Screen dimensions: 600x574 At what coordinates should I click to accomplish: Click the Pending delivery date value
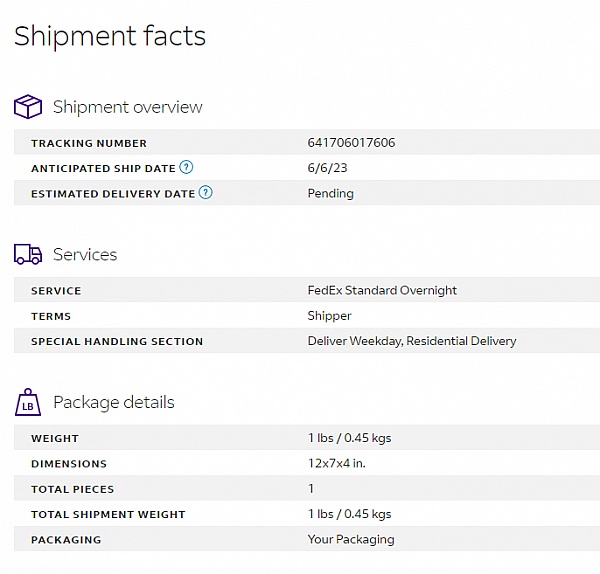point(330,193)
